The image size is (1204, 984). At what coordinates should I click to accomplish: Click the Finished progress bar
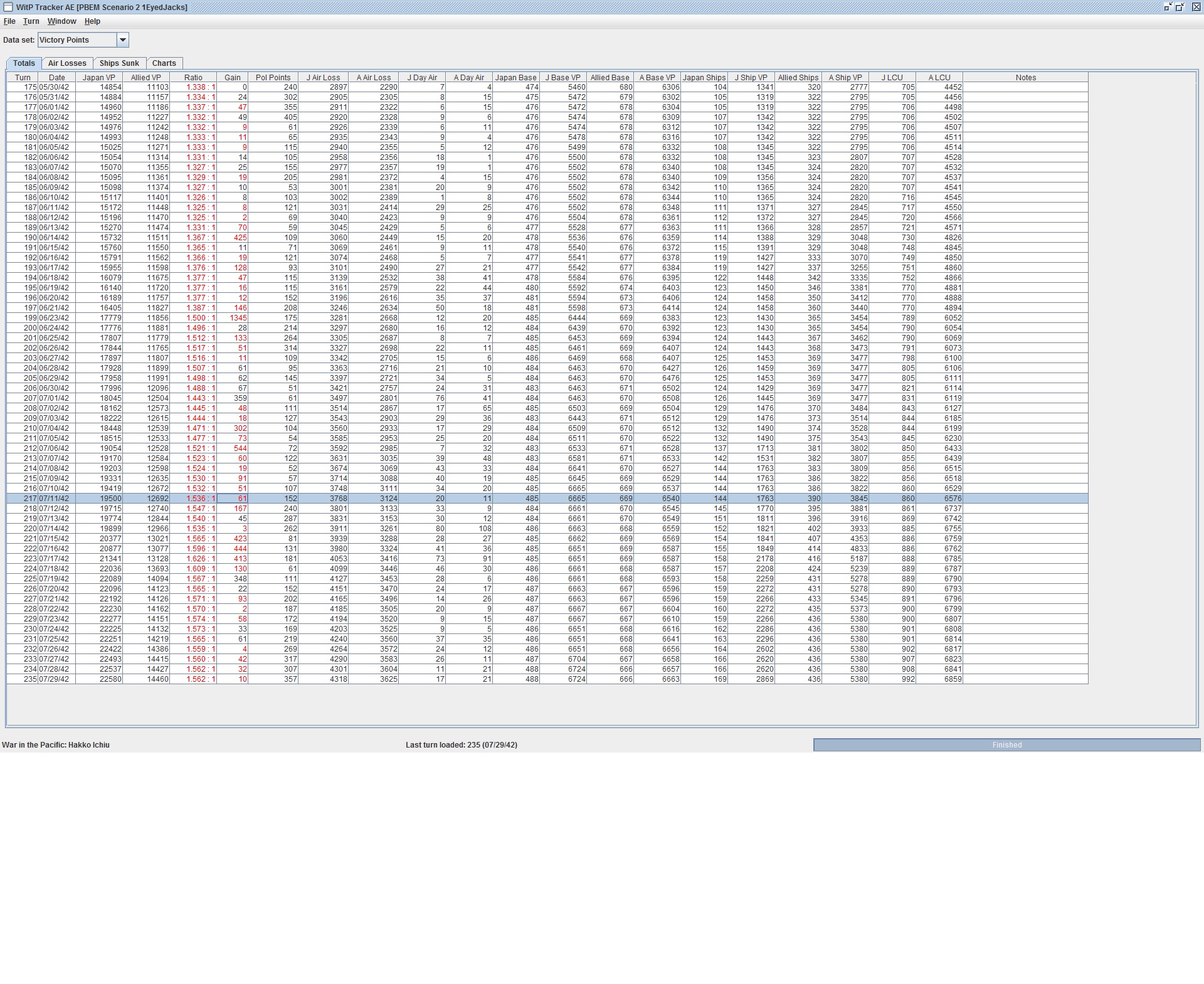[1006, 745]
